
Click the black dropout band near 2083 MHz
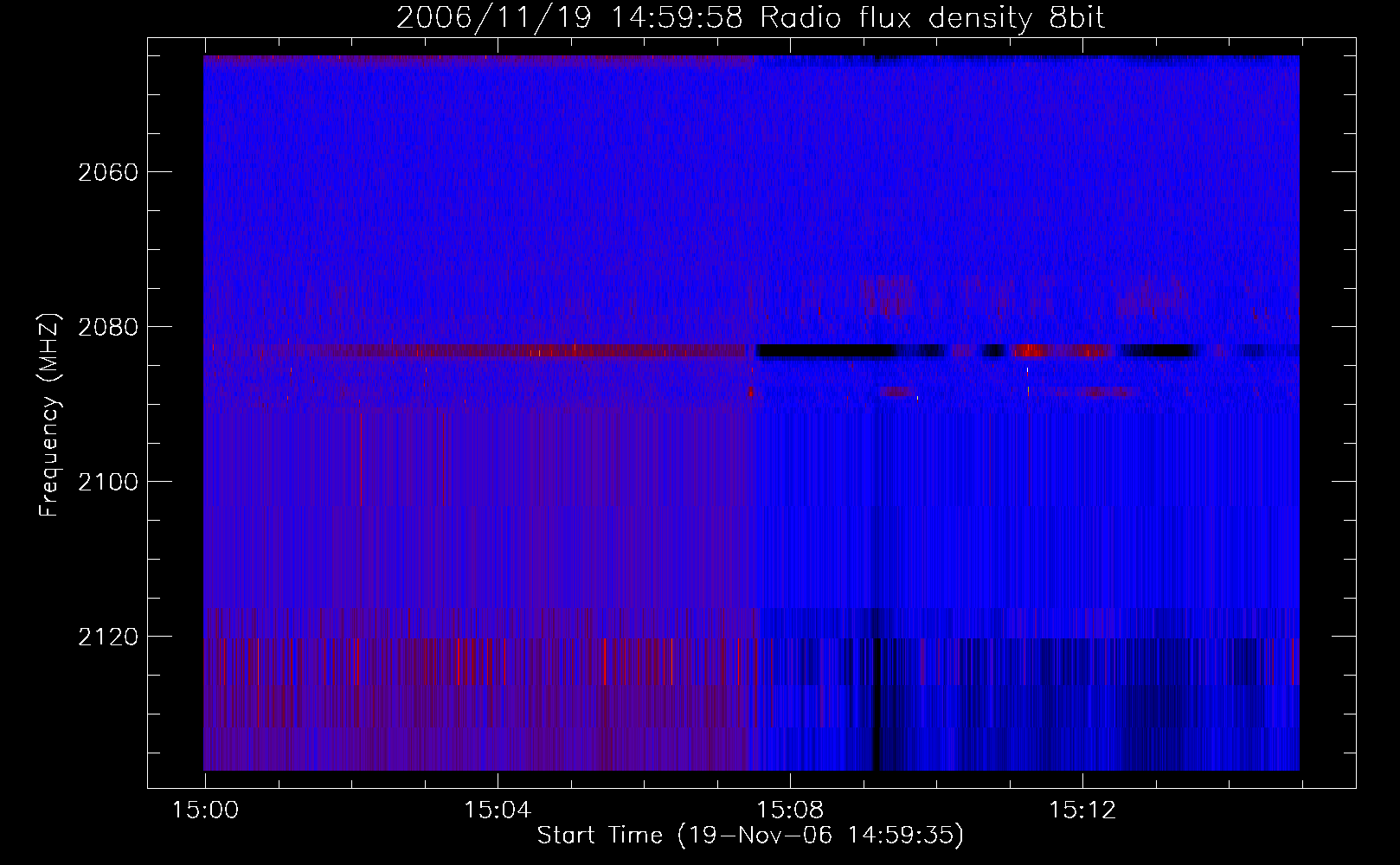[826, 350]
